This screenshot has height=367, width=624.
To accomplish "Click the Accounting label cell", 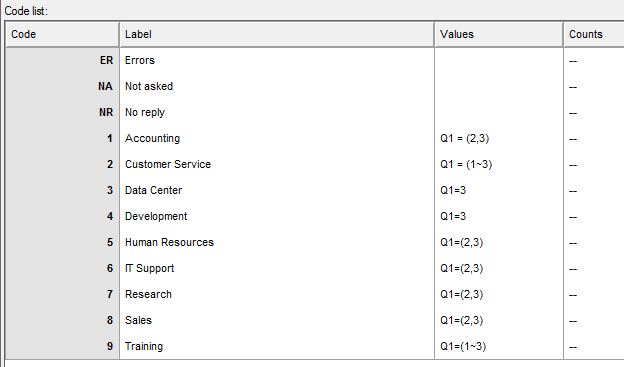I will click(277, 139).
